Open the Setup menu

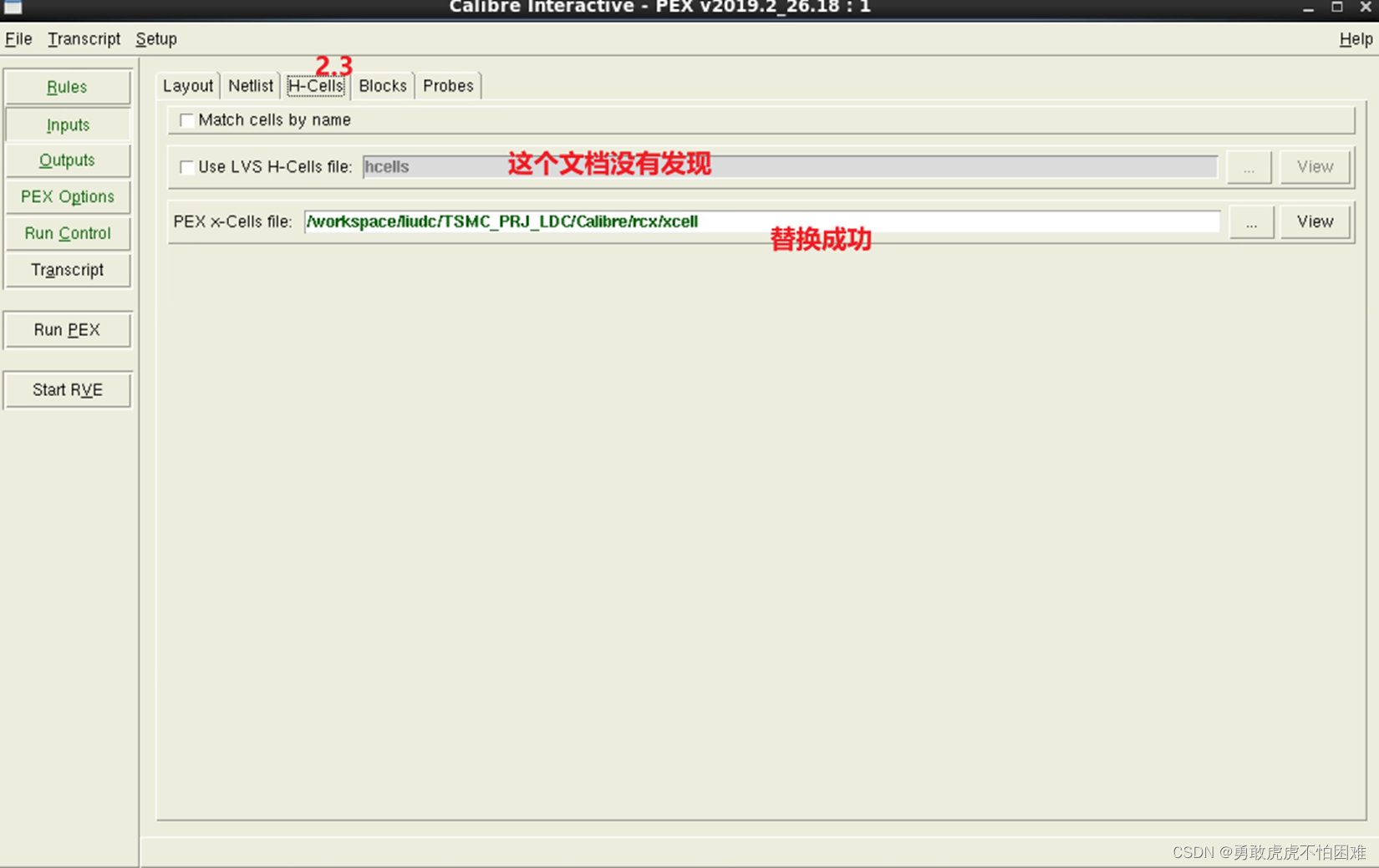click(156, 38)
